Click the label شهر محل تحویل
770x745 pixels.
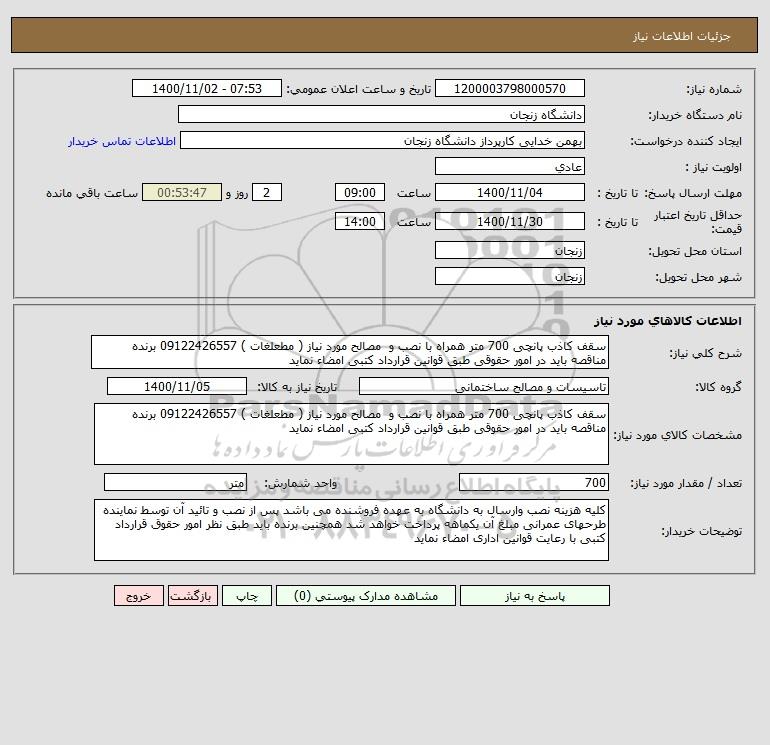pos(698,277)
